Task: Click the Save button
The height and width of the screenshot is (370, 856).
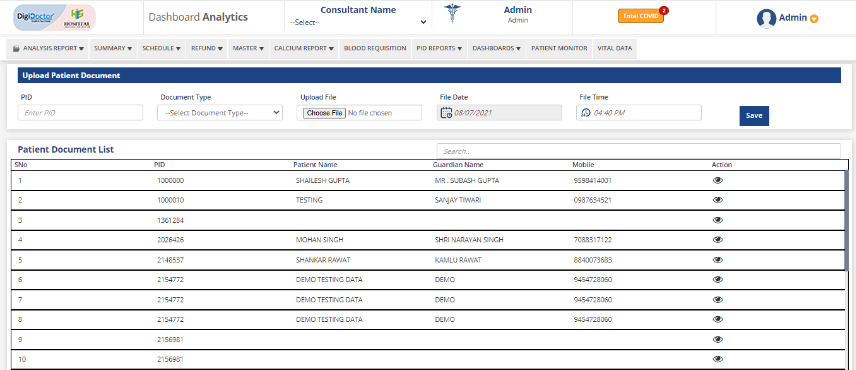Action: click(x=754, y=116)
